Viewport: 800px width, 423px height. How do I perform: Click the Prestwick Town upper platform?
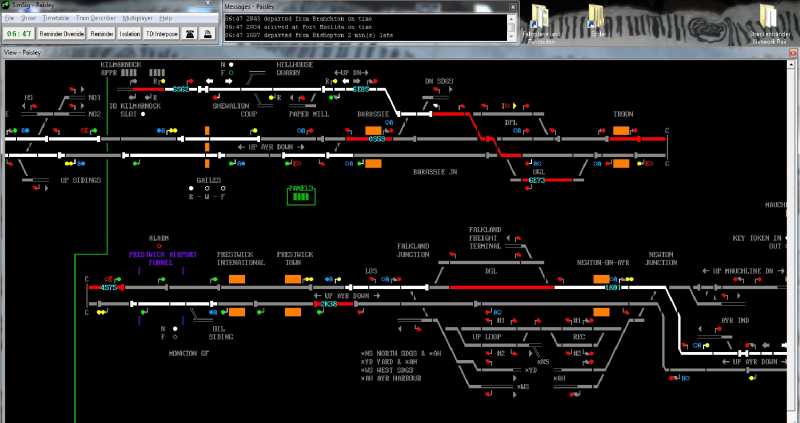tap(293, 279)
